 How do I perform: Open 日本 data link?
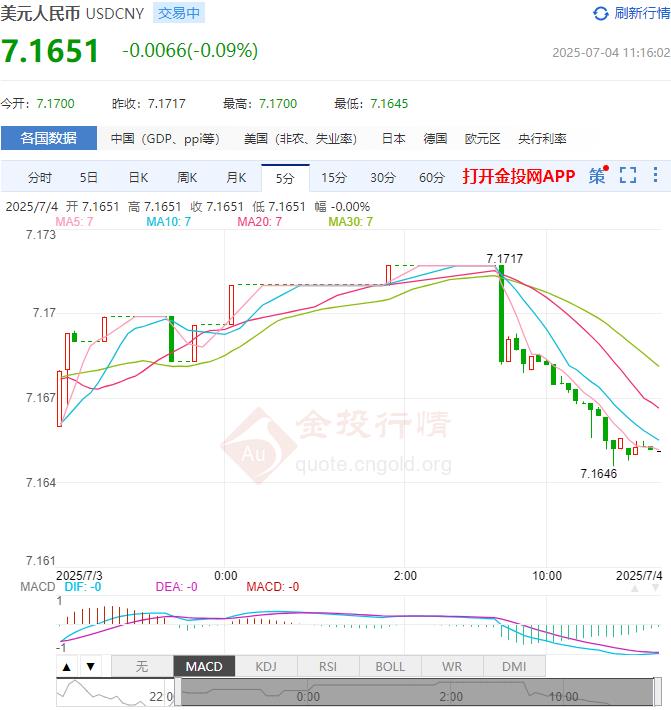point(393,139)
